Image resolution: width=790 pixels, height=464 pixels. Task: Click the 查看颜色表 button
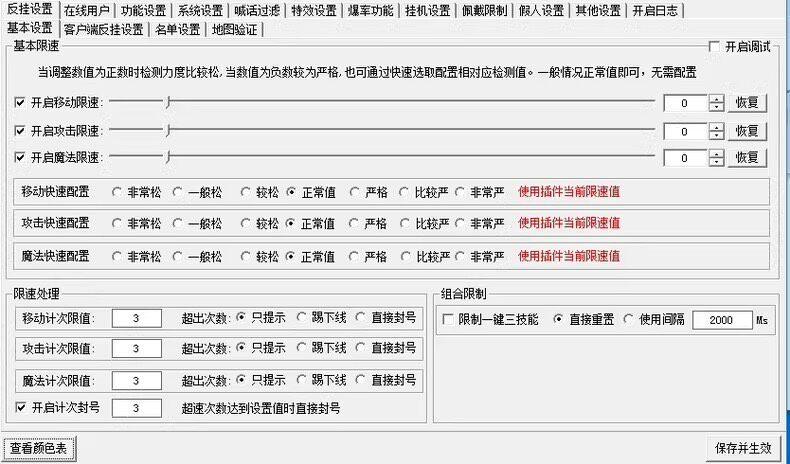coord(39,448)
